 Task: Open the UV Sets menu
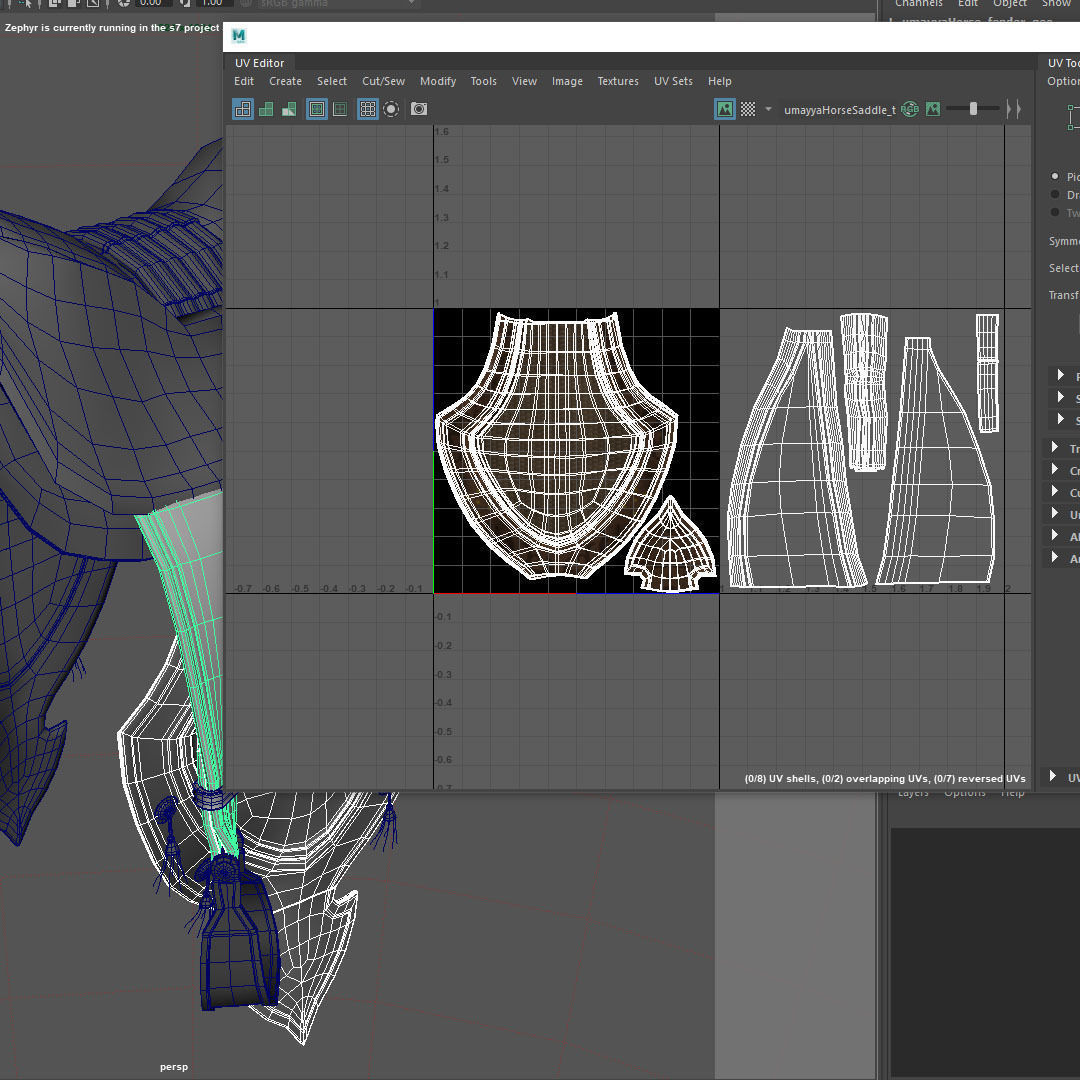673,81
